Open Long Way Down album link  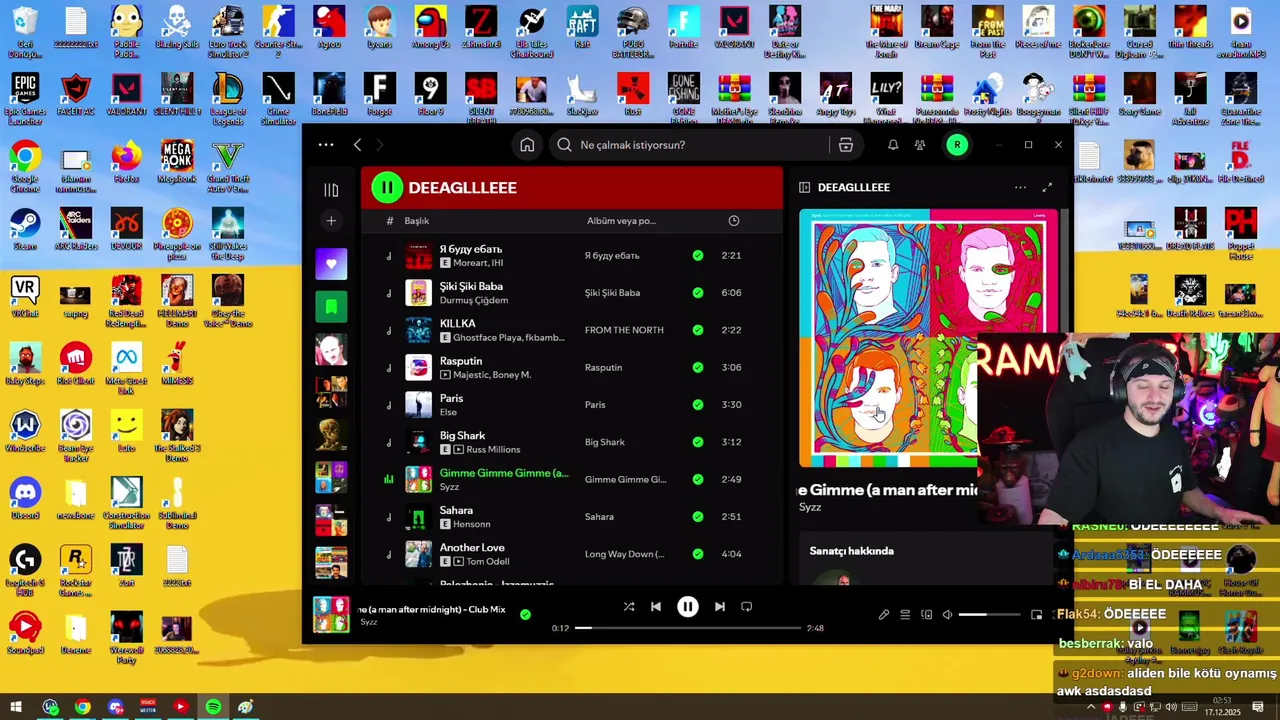[x=625, y=554]
